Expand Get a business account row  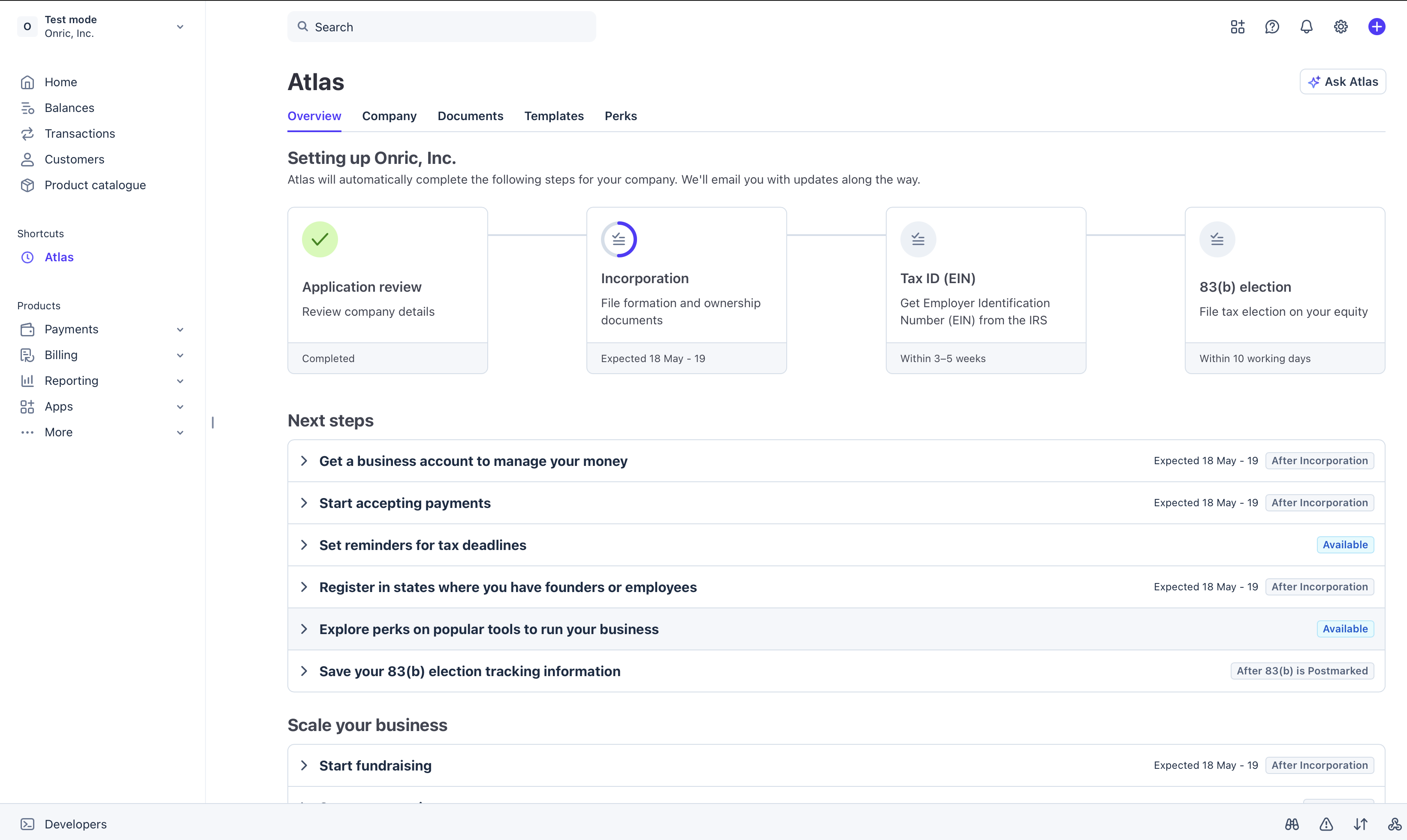pos(836,461)
